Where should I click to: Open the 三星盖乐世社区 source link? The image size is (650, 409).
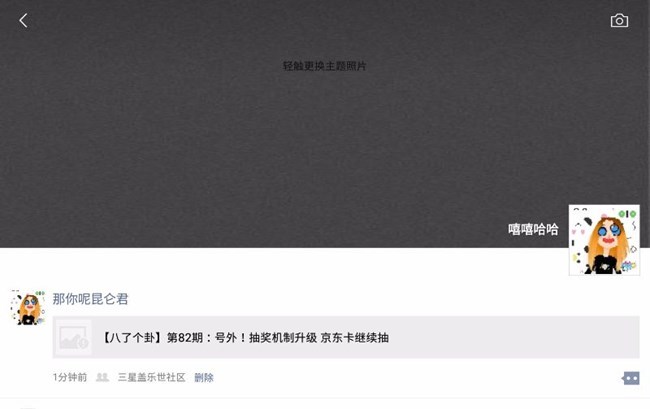(151, 377)
